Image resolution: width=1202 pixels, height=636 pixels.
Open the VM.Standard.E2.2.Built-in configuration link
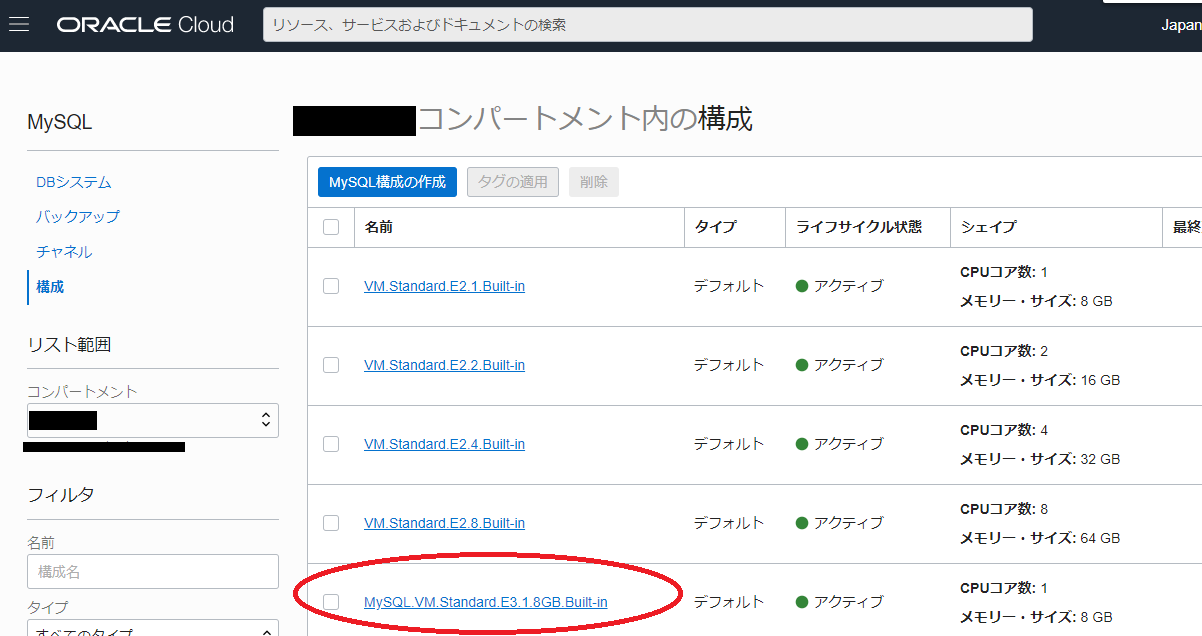444,365
